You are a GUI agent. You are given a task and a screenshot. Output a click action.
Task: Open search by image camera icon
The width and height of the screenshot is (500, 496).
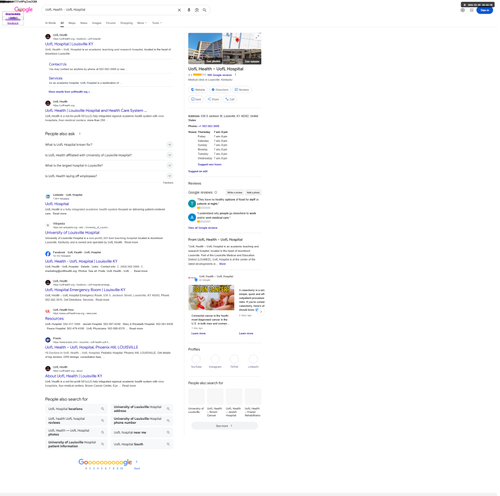(x=197, y=10)
